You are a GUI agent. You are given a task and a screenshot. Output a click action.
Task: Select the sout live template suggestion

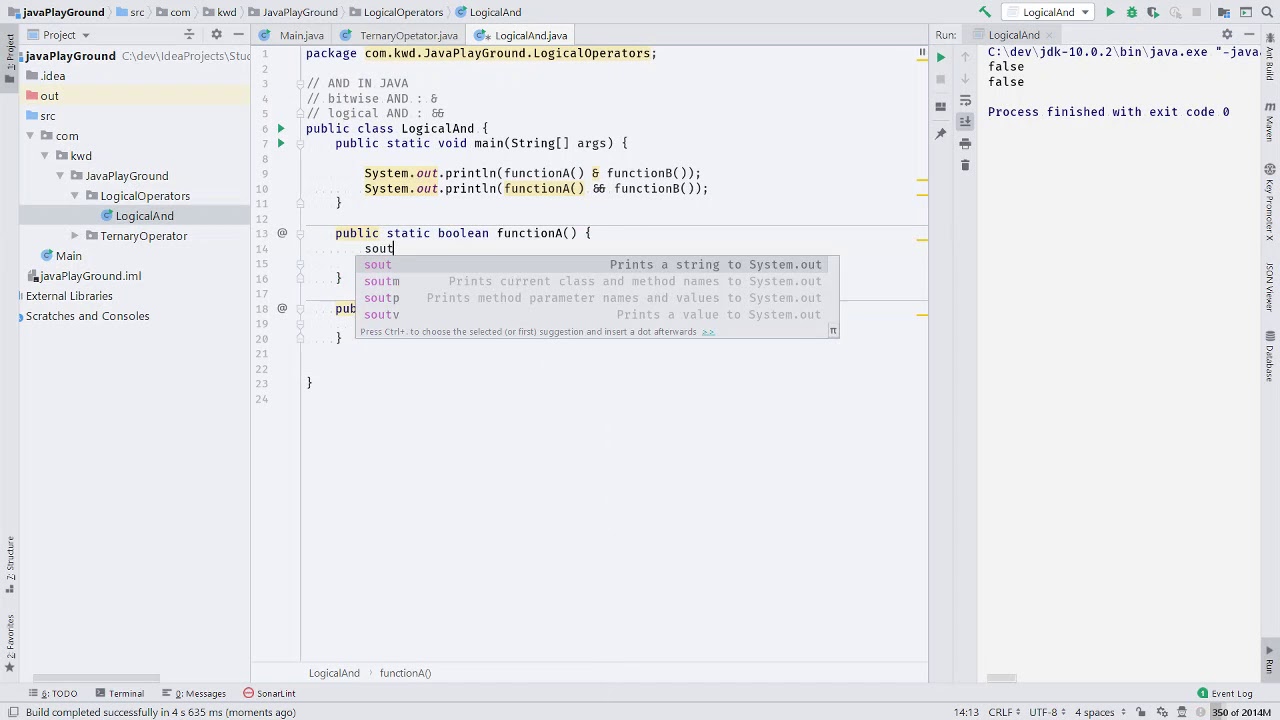point(597,265)
